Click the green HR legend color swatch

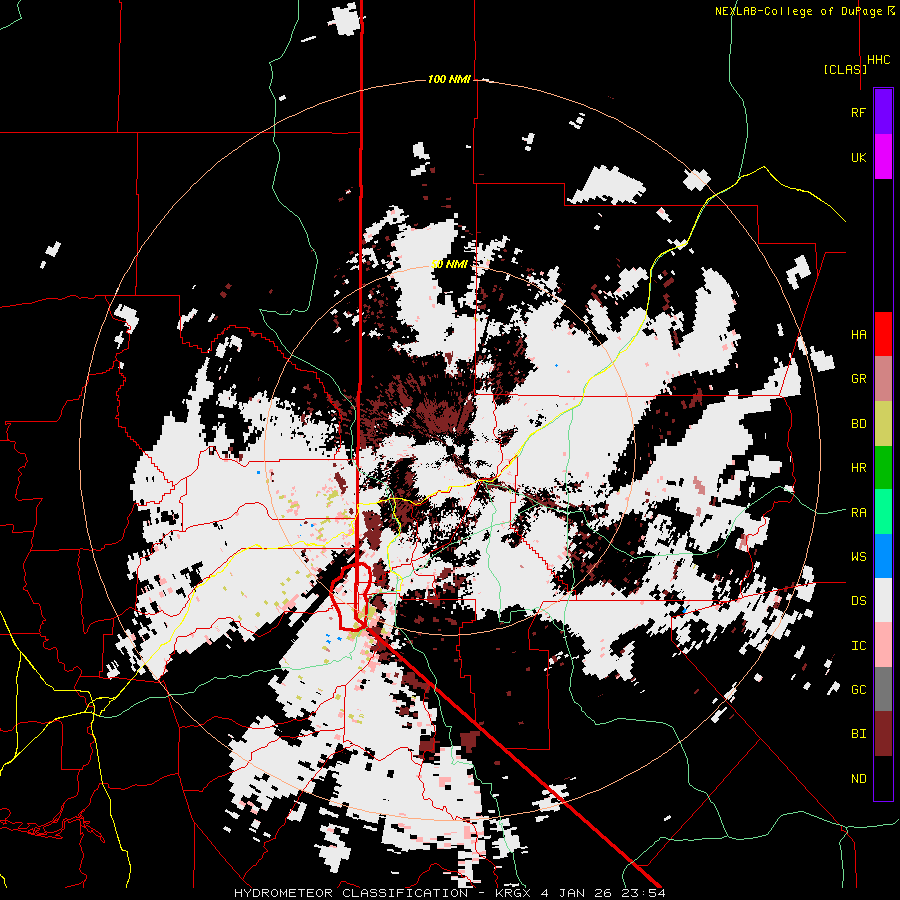coord(883,468)
